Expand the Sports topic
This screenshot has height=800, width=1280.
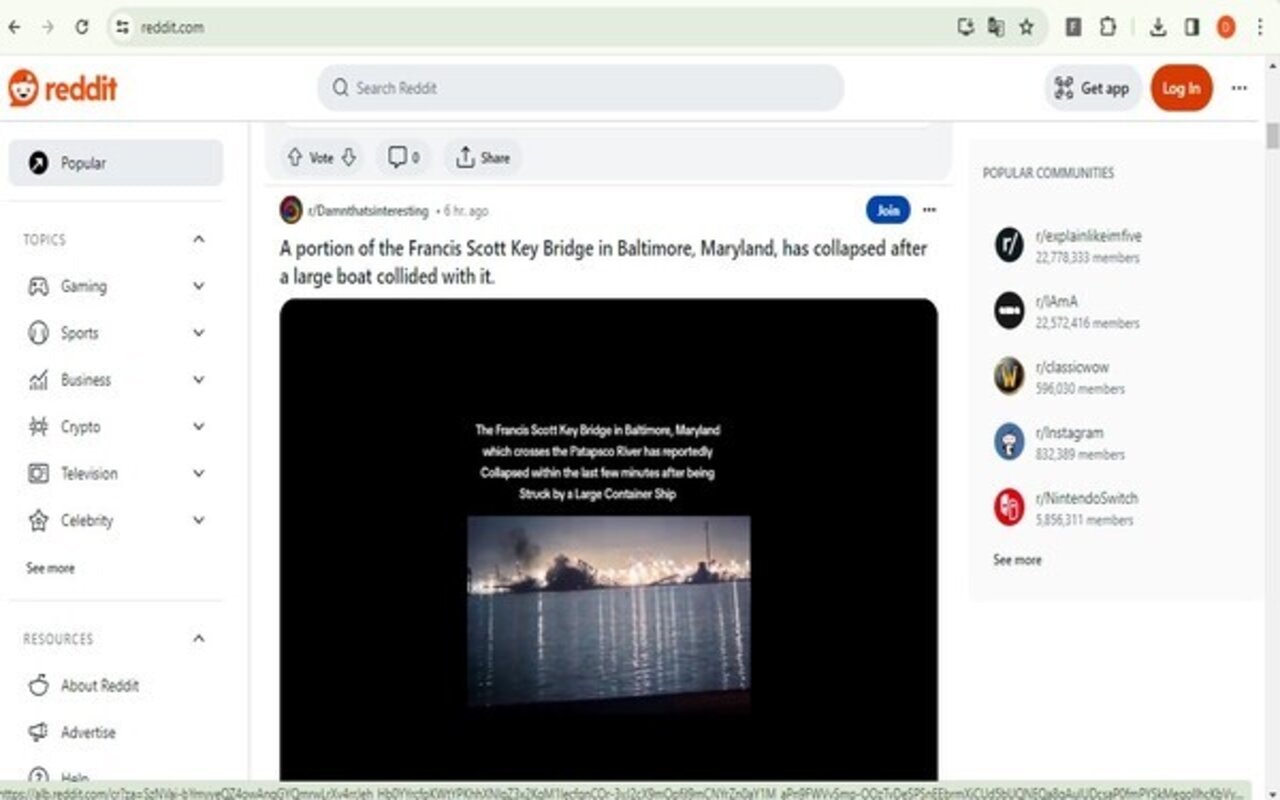point(199,333)
